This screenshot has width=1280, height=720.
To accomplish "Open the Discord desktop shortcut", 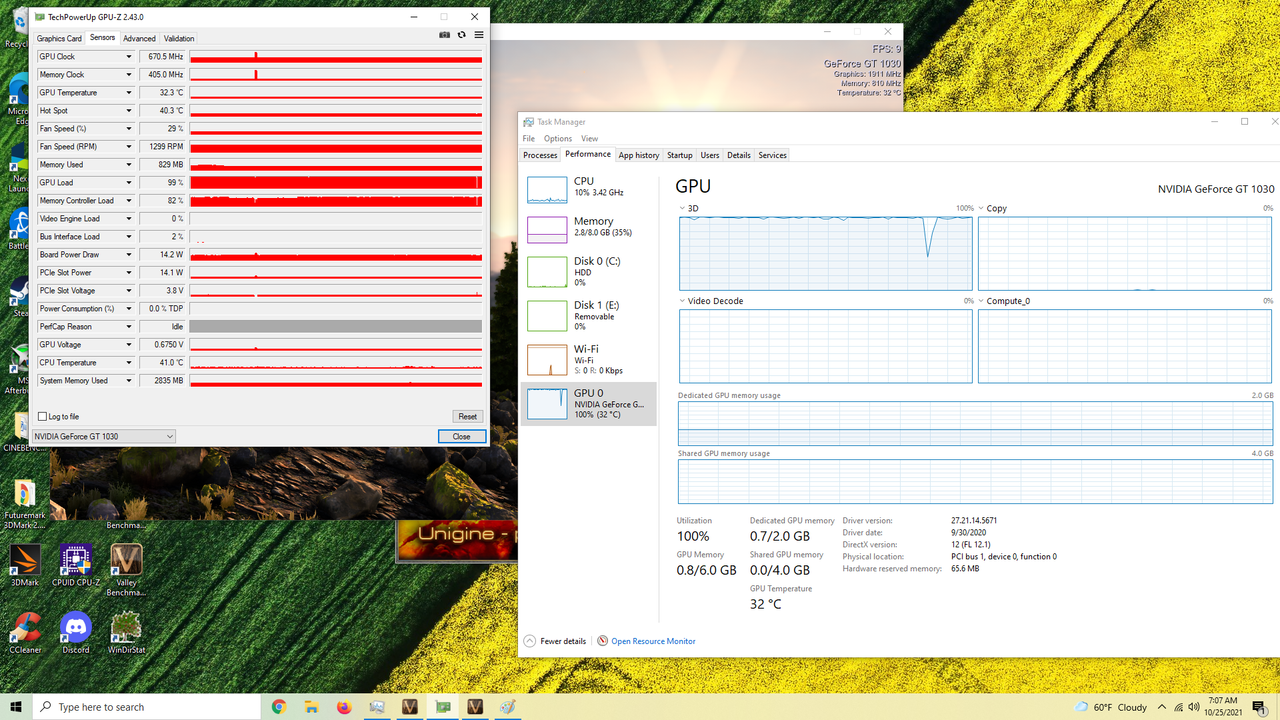I will 76,632.
